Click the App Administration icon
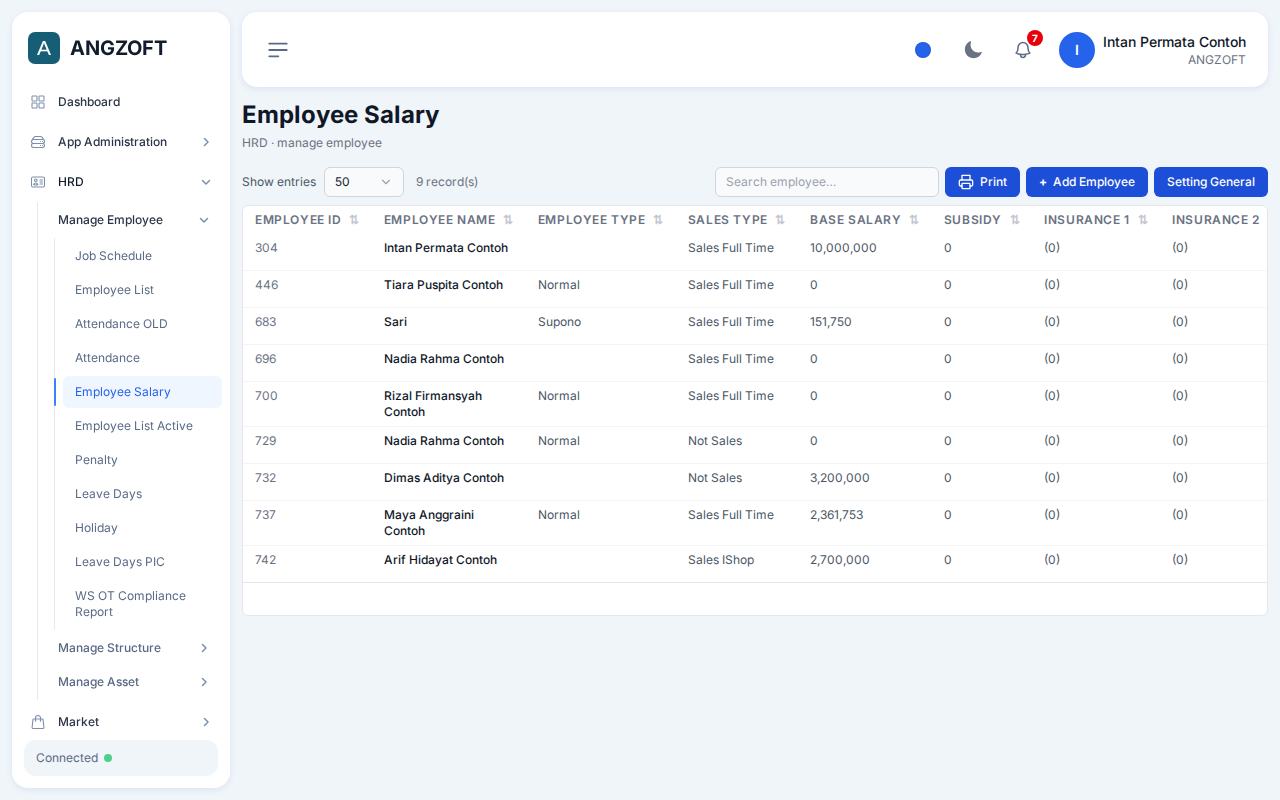The width and height of the screenshot is (1280, 800). coord(38,142)
